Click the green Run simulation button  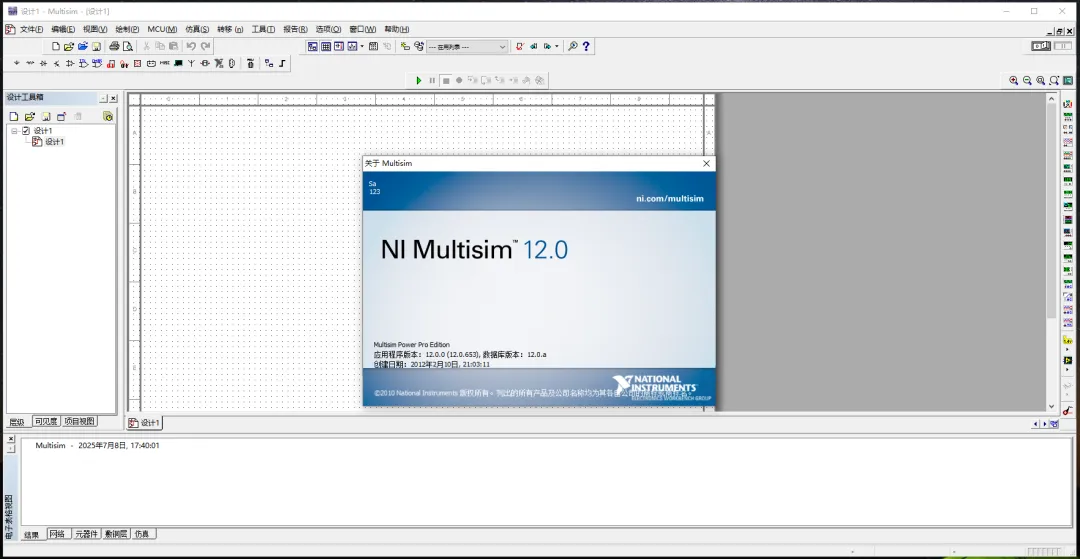[419, 81]
